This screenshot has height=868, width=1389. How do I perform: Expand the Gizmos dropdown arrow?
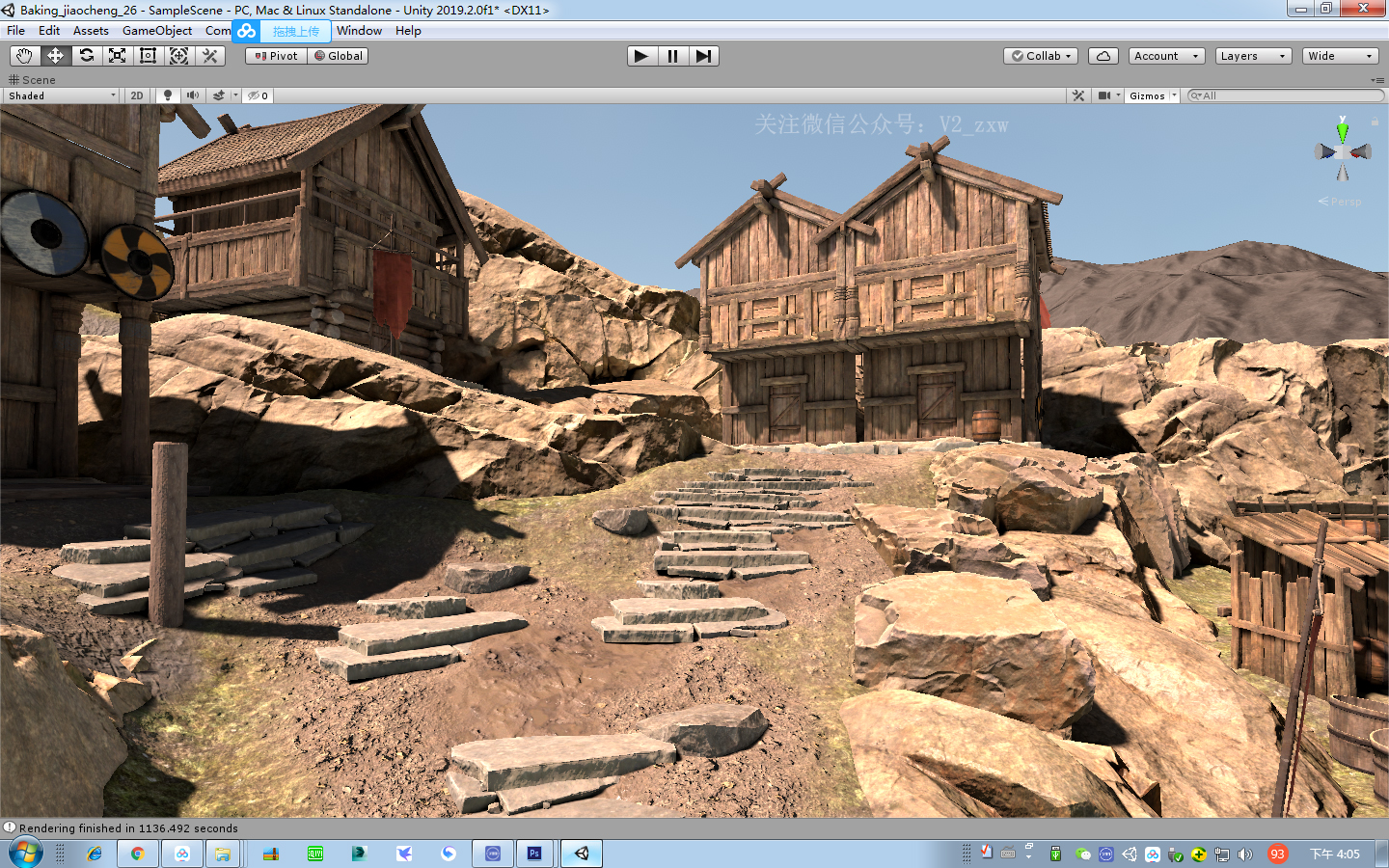click(1174, 95)
